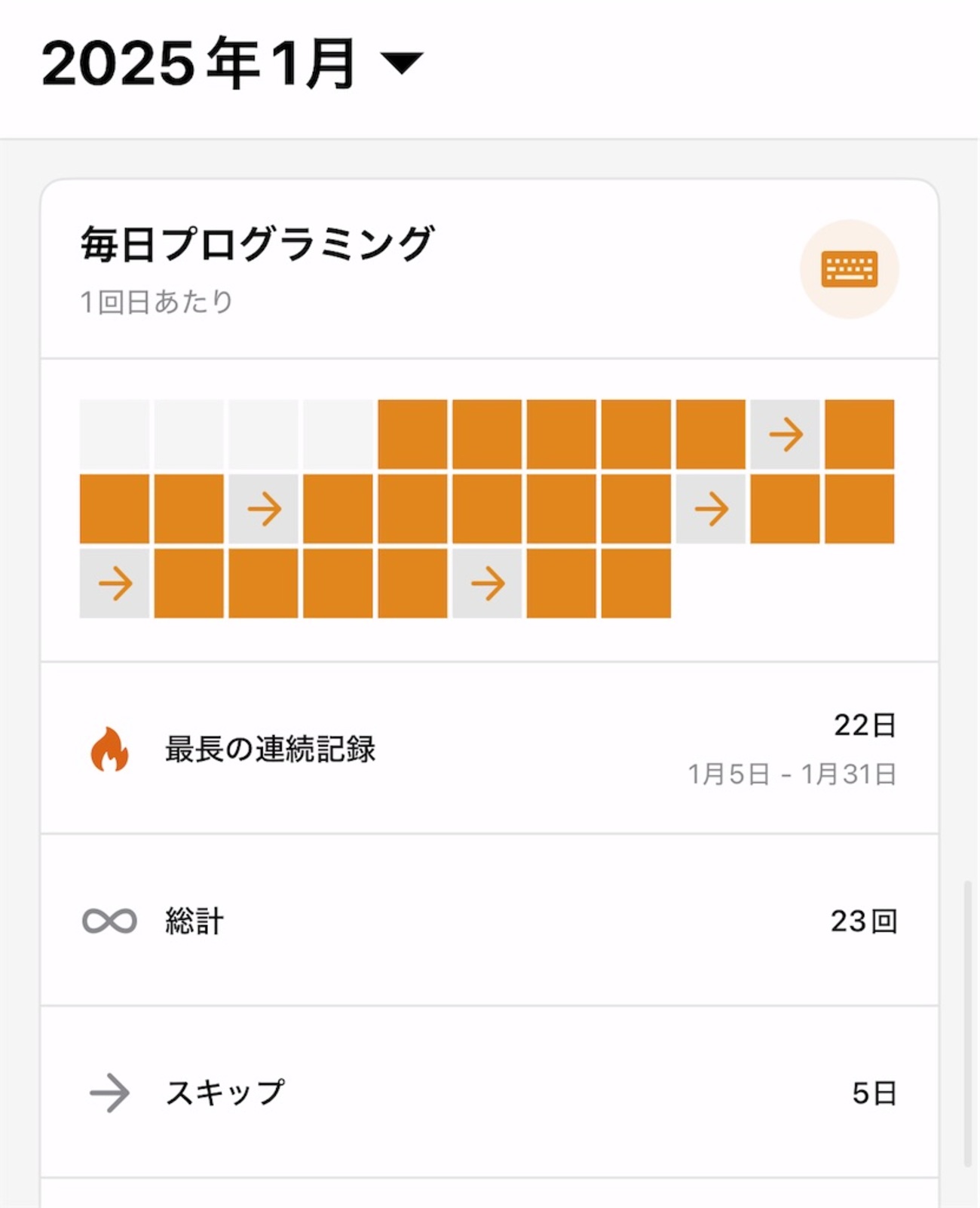Click the flame icon beside 最長の連続記録

click(x=109, y=749)
